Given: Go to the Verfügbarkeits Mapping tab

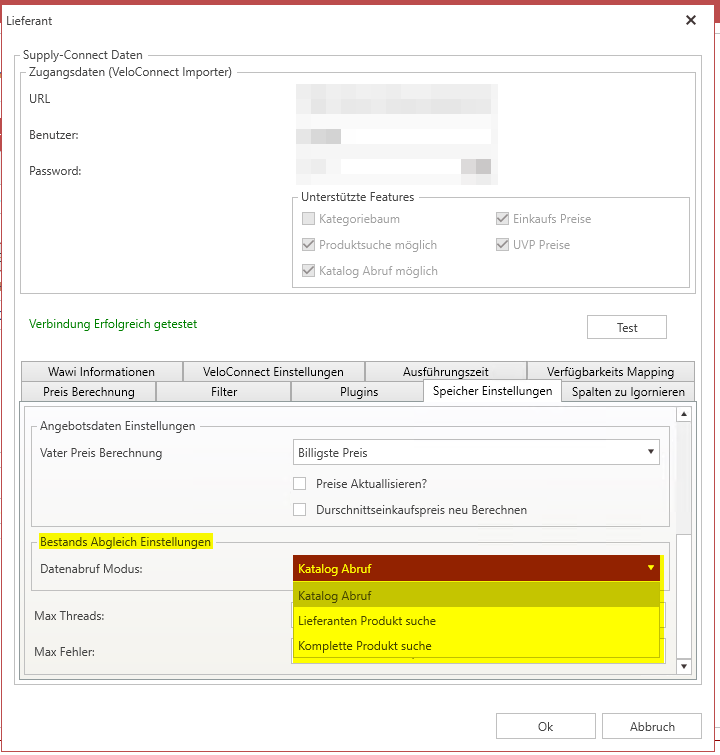Looking at the screenshot, I should [x=610, y=371].
